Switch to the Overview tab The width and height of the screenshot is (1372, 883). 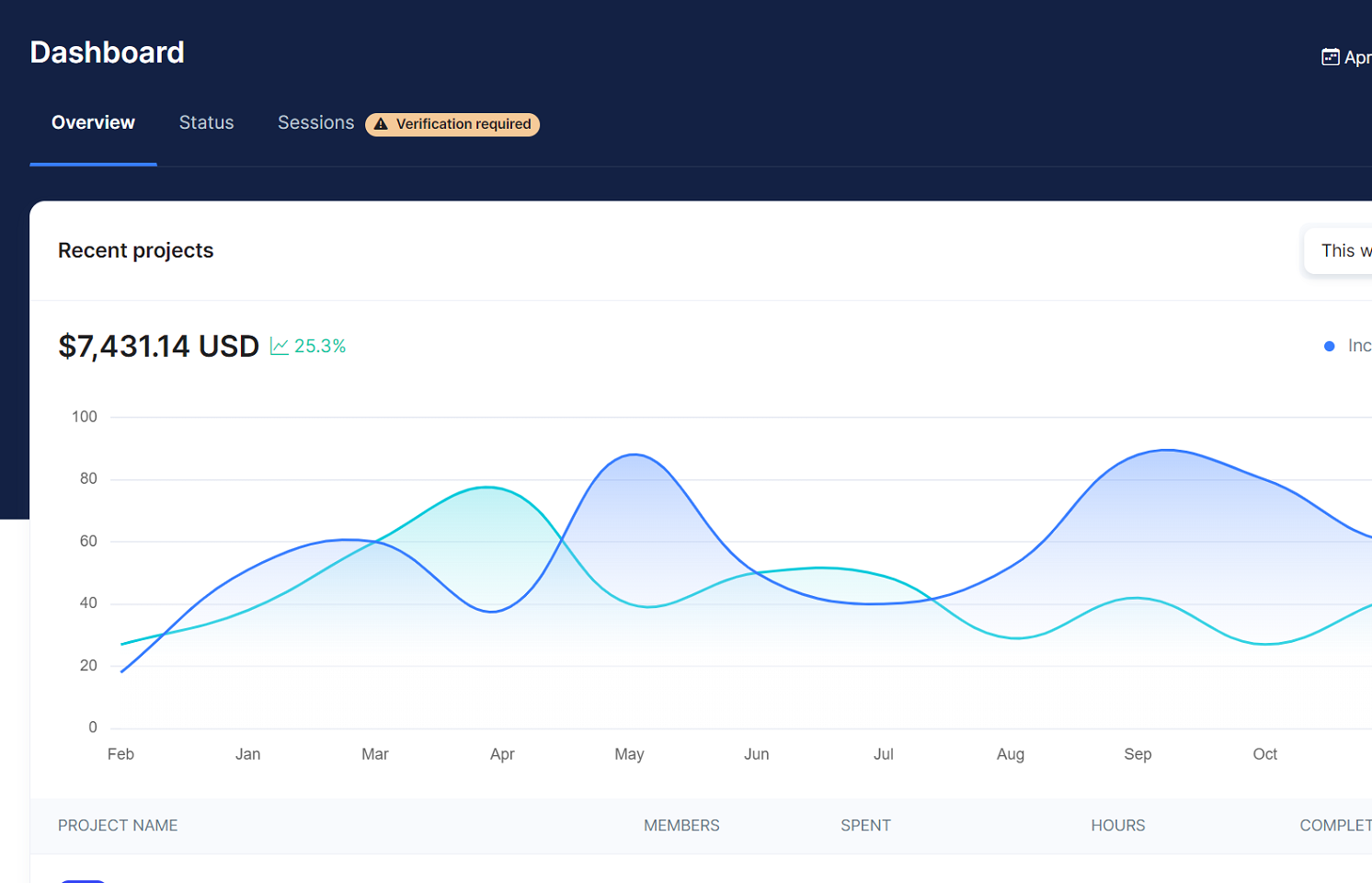click(93, 122)
